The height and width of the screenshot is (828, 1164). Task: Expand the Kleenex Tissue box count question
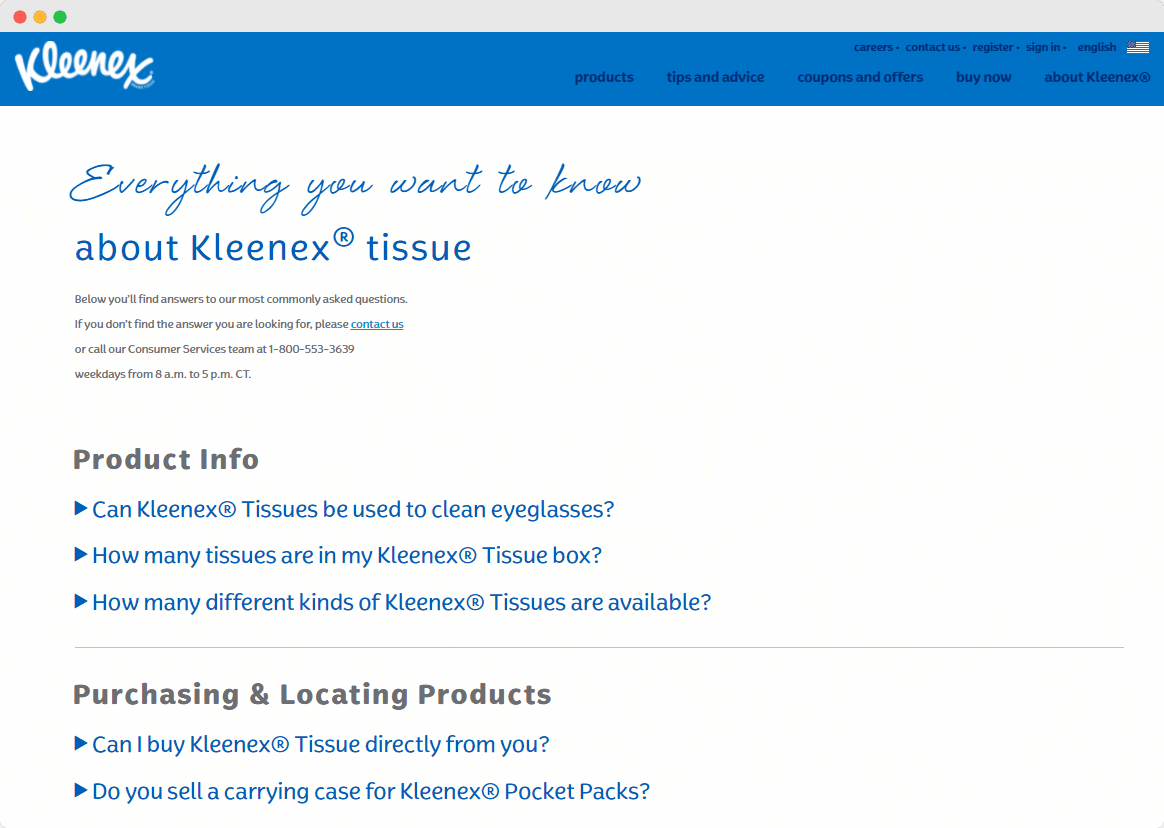[x=346, y=555]
